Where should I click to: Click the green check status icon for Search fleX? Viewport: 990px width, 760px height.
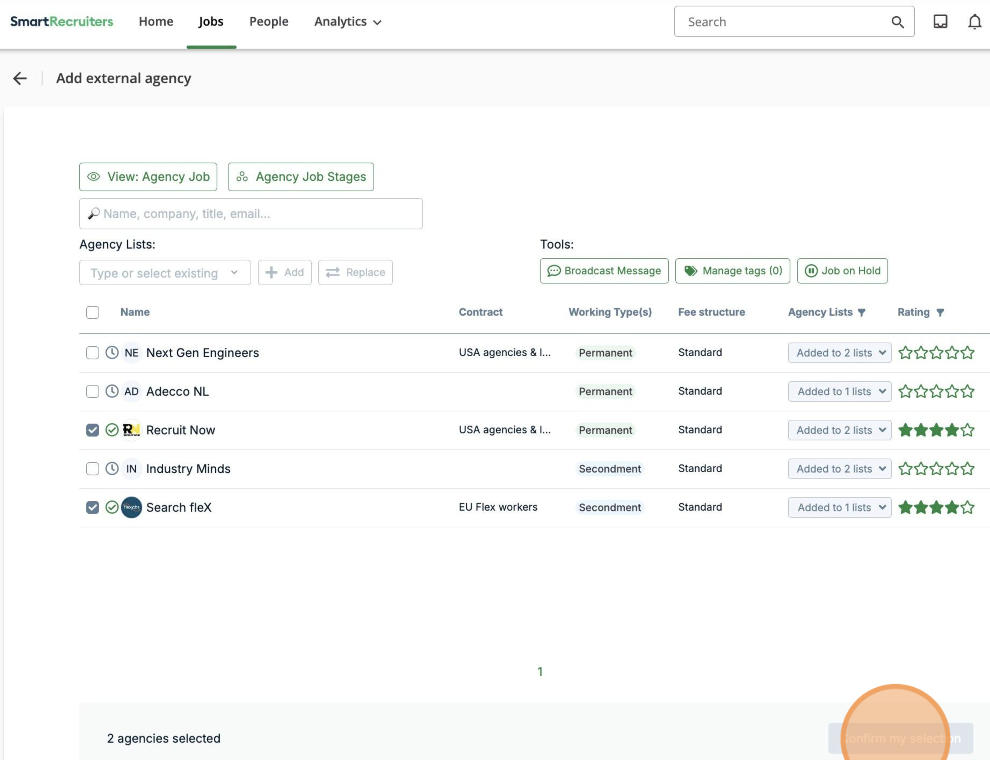[x=112, y=508]
